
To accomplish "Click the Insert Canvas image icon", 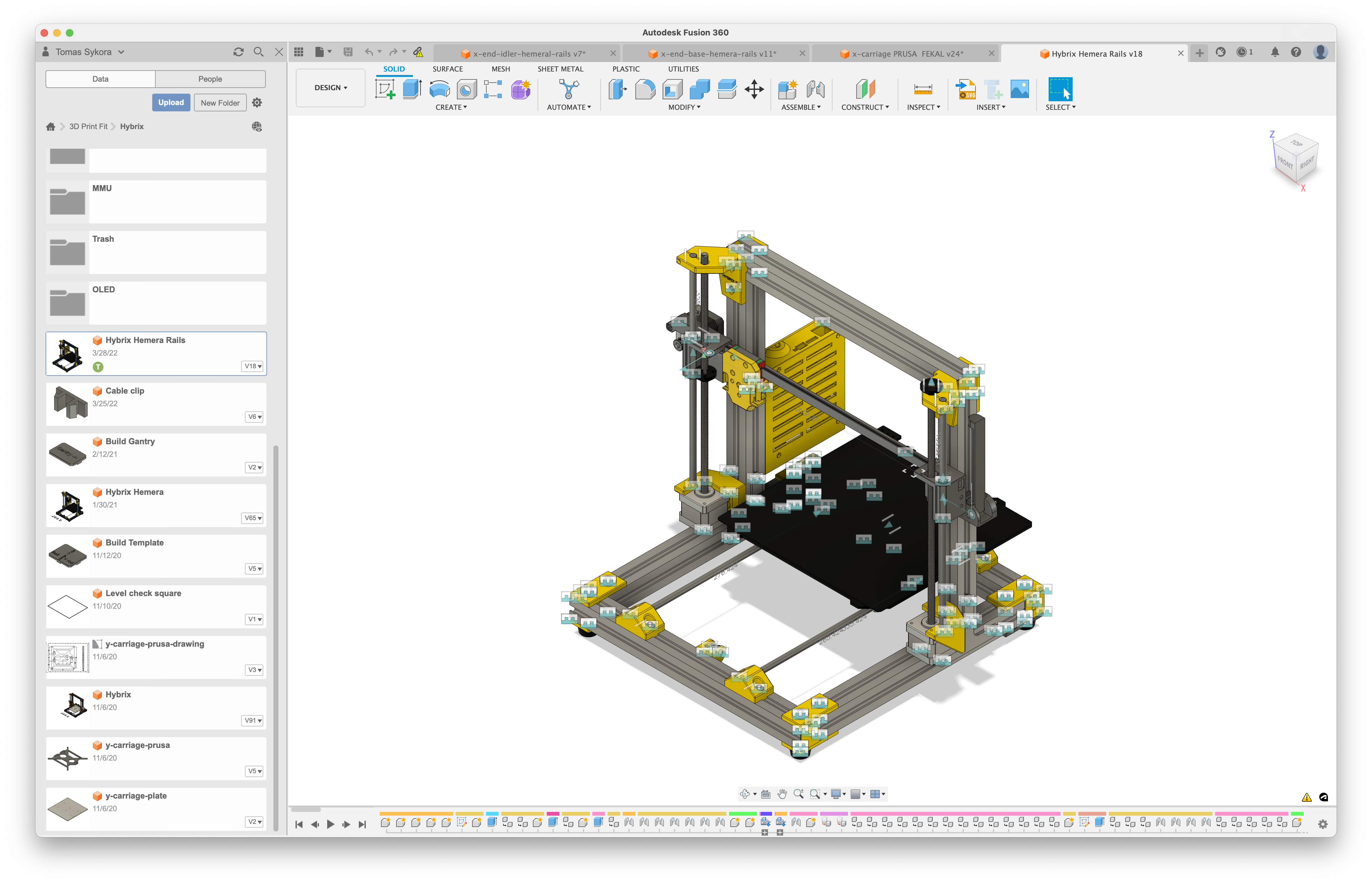I will (x=1020, y=89).
